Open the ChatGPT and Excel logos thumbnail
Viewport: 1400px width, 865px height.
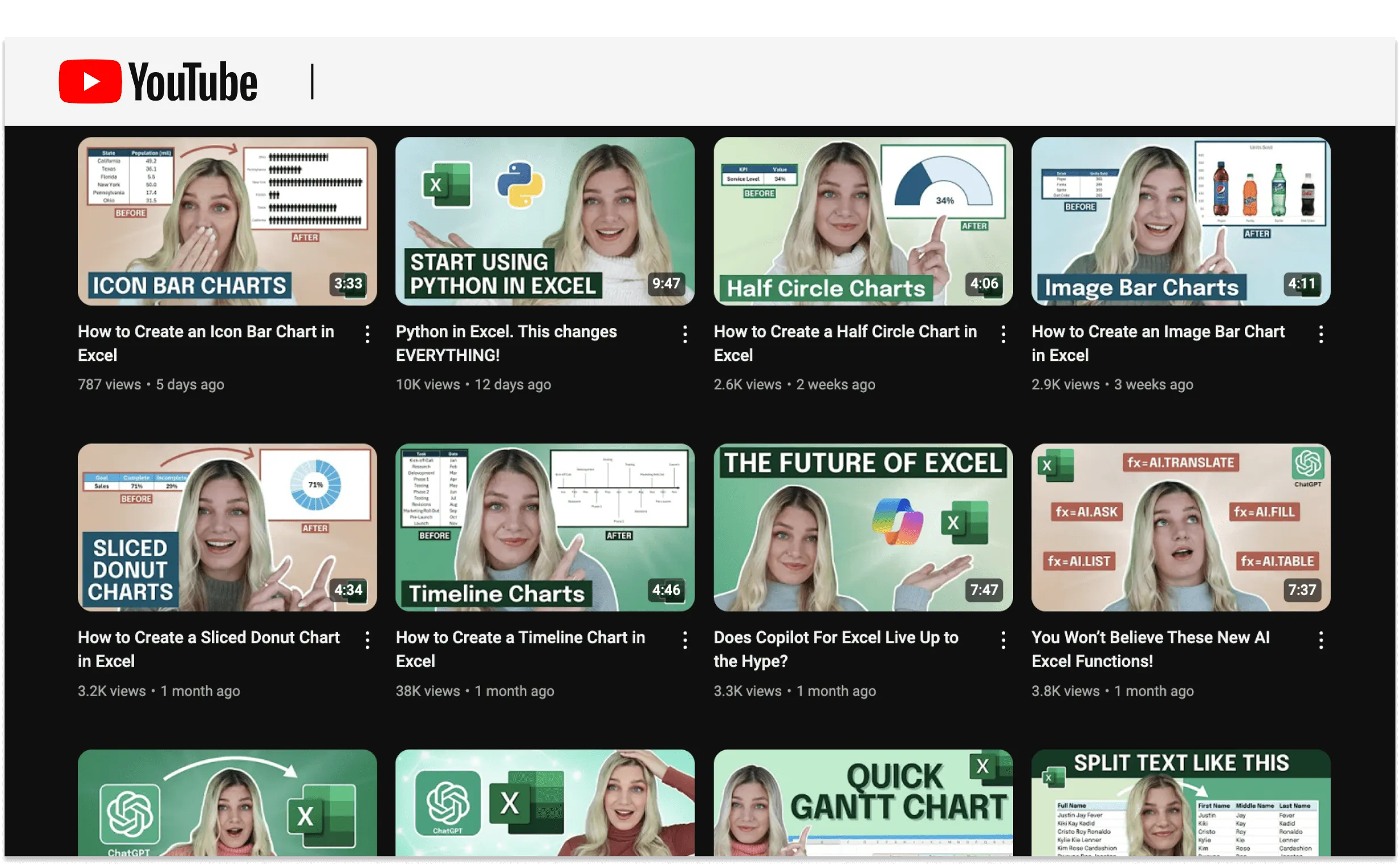point(545,802)
